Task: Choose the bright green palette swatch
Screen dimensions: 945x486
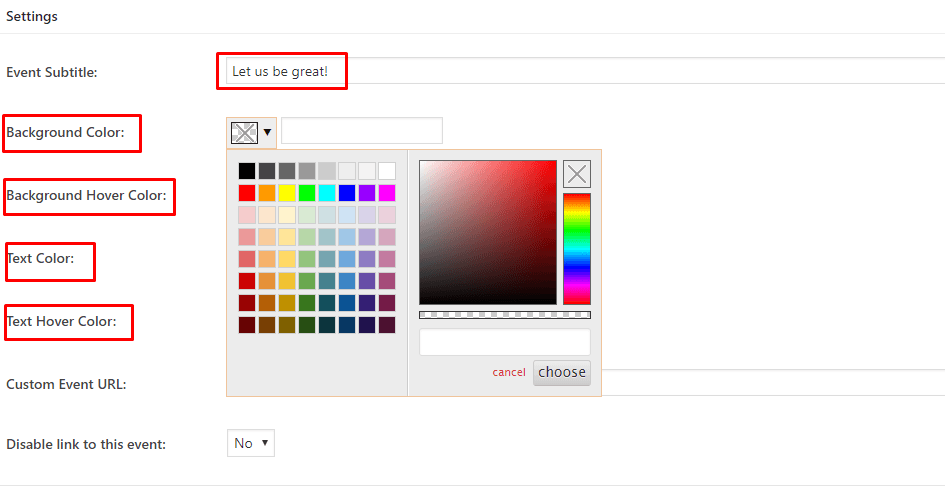Action: 307,193
